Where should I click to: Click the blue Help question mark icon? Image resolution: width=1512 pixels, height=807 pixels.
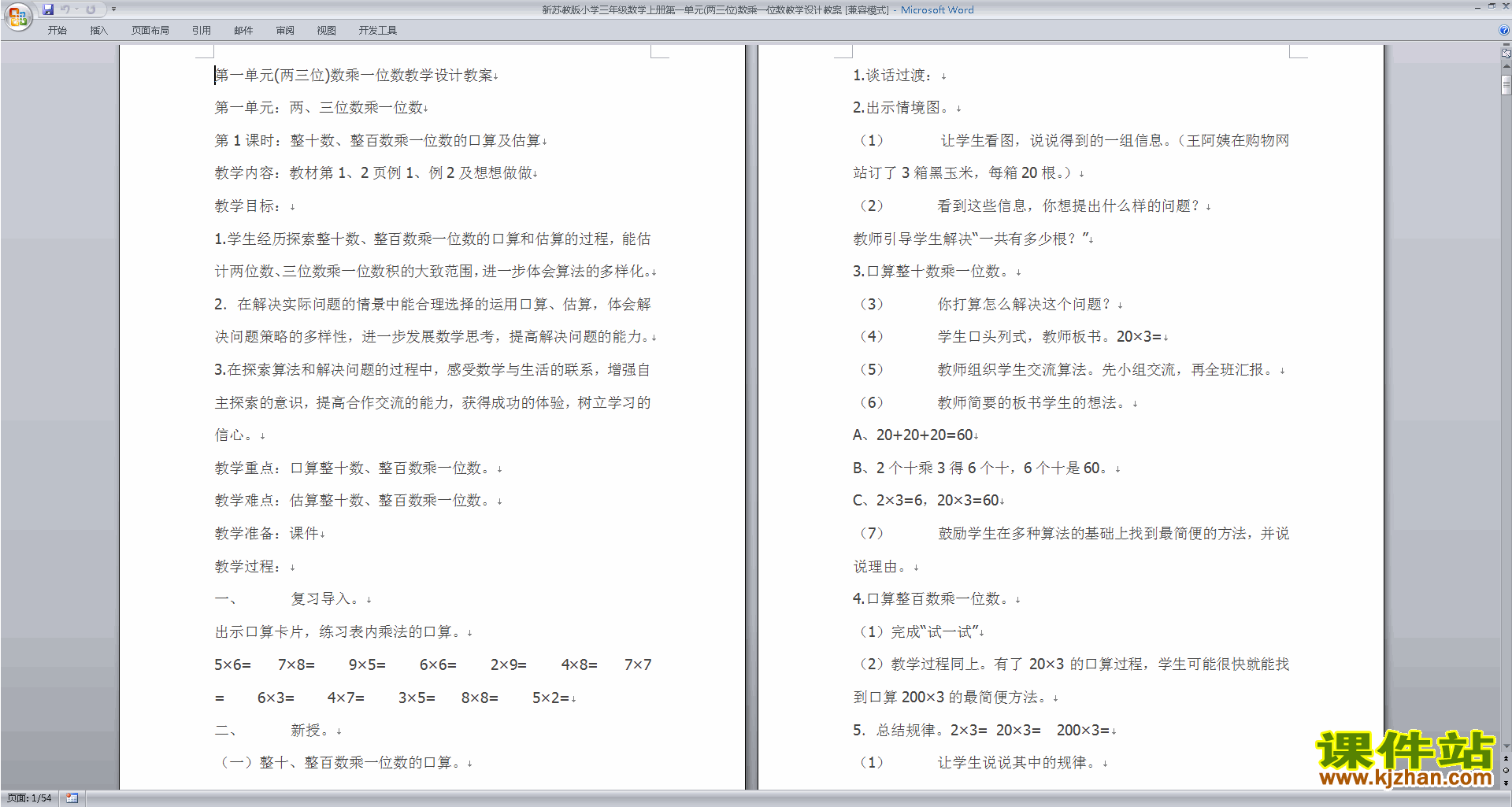pos(1504,30)
